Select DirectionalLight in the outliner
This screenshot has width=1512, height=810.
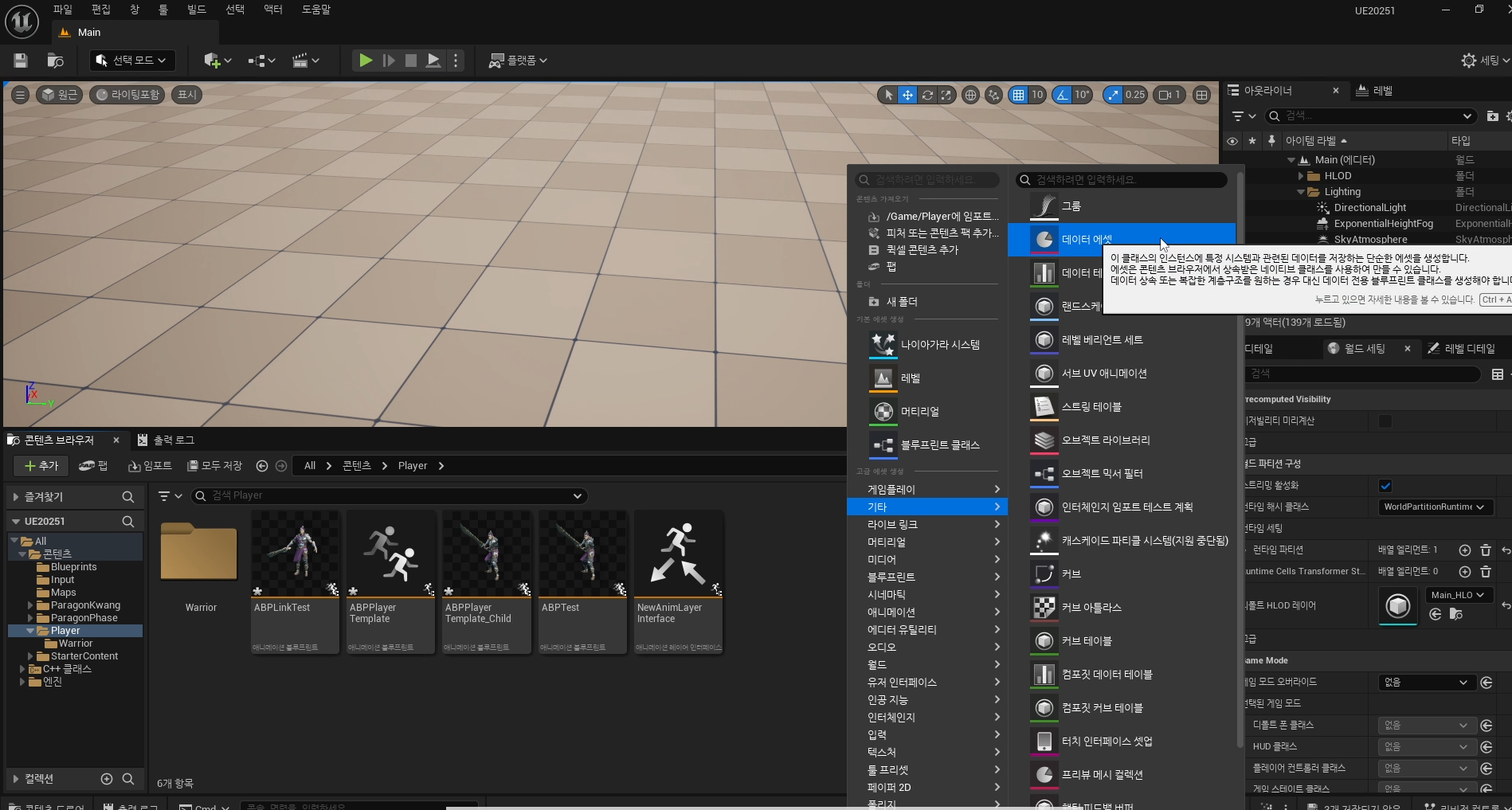pos(1370,208)
